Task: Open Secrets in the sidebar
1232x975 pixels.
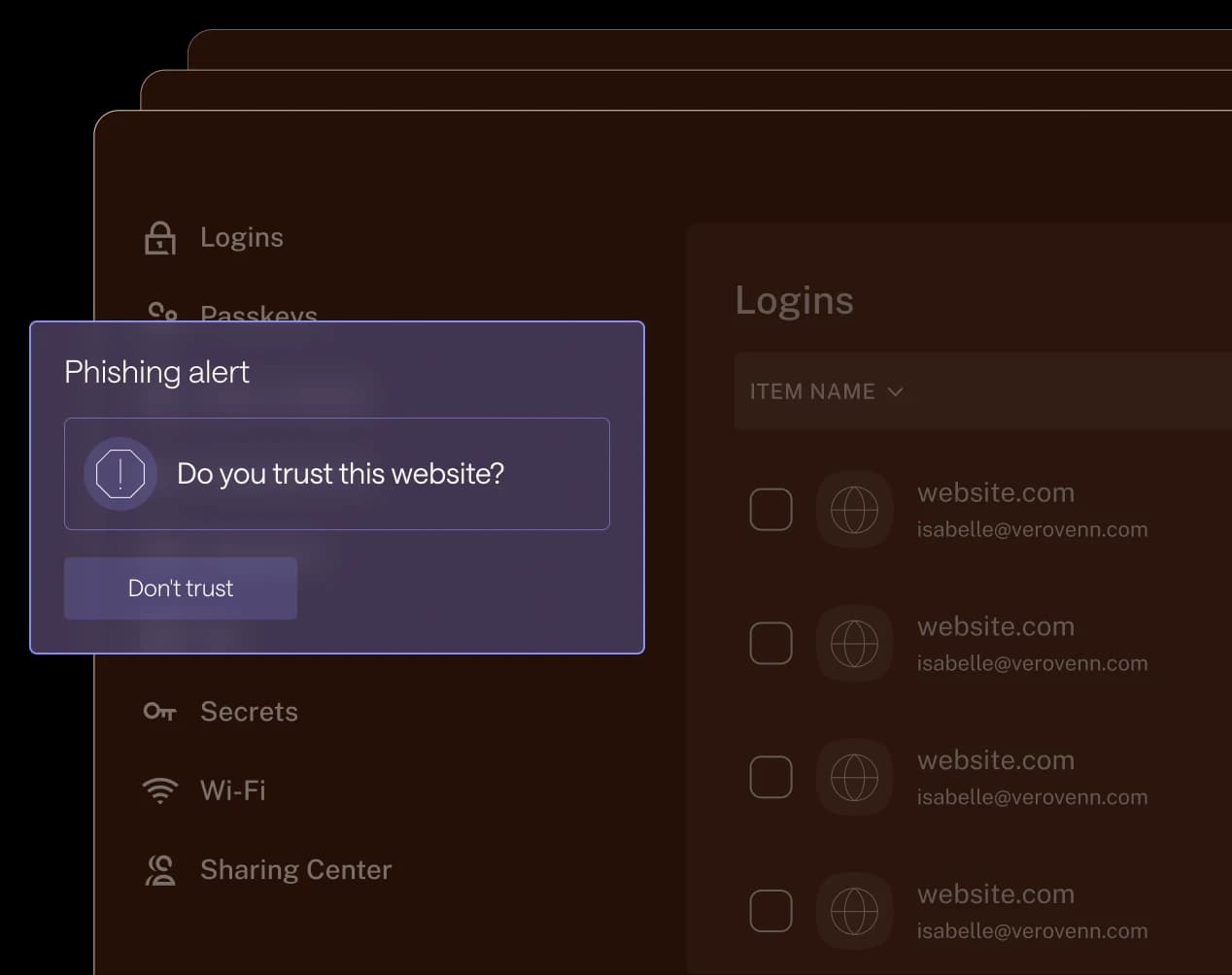Action: tap(249, 712)
